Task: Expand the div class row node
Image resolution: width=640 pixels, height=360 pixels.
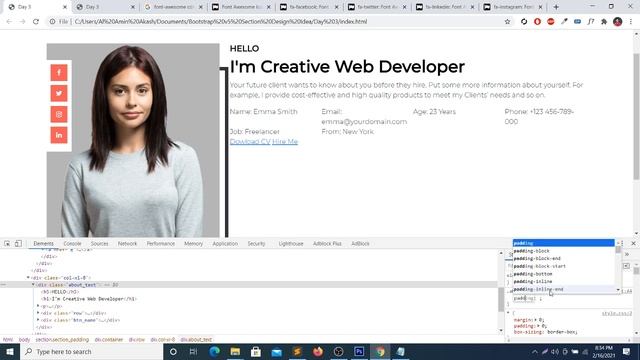Action: pyautogui.click(x=38, y=313)
